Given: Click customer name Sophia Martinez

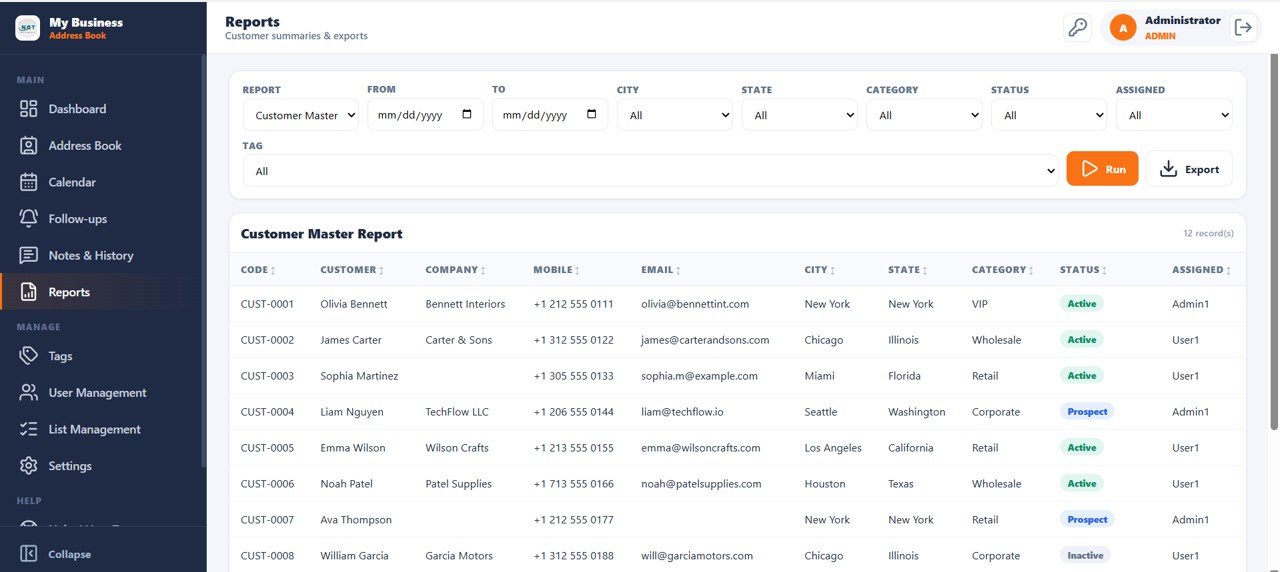Looking at the screenshot, I should coord(359,376).
